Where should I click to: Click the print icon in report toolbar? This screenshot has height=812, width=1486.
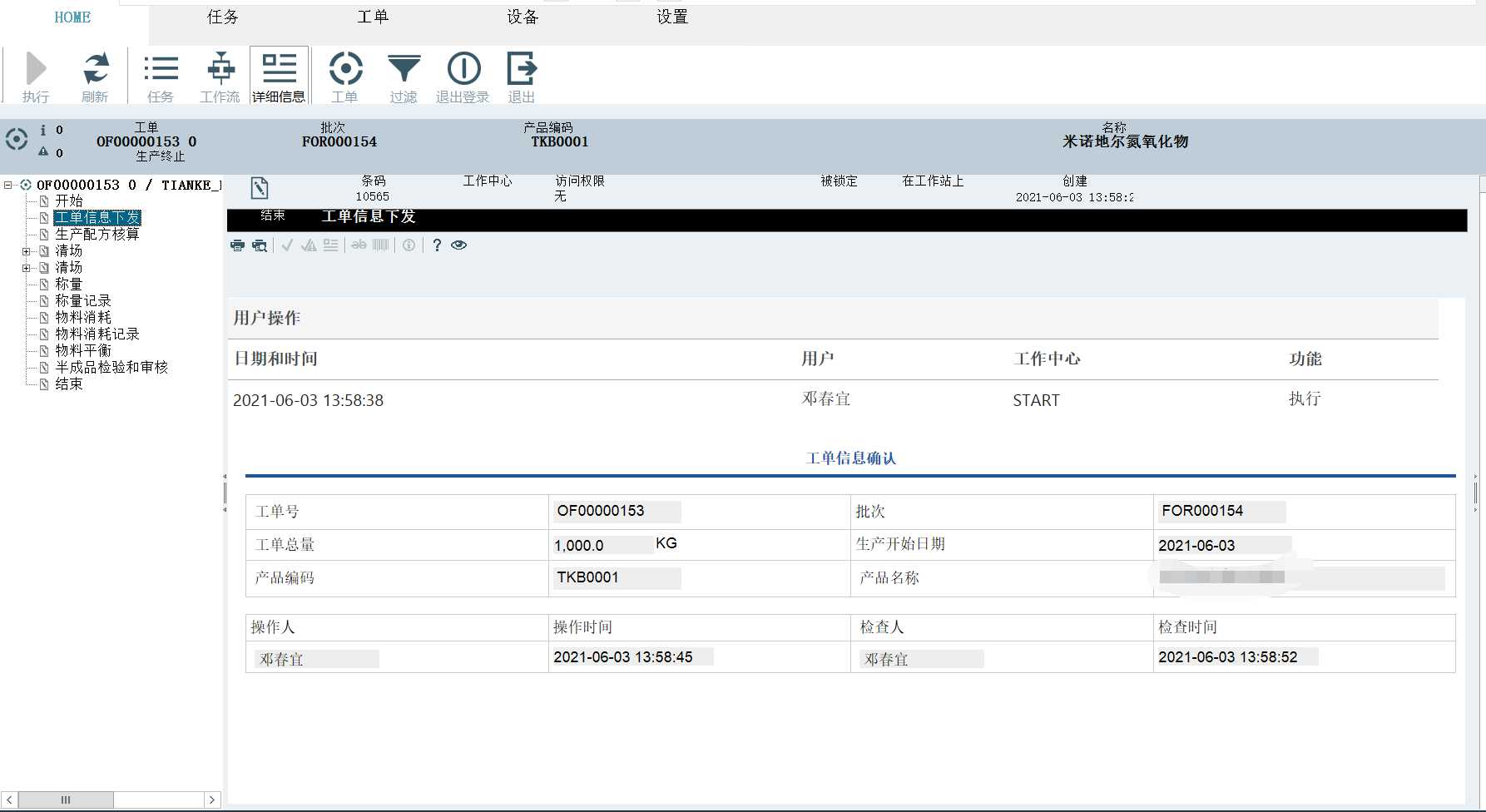(x=238, y=245)
